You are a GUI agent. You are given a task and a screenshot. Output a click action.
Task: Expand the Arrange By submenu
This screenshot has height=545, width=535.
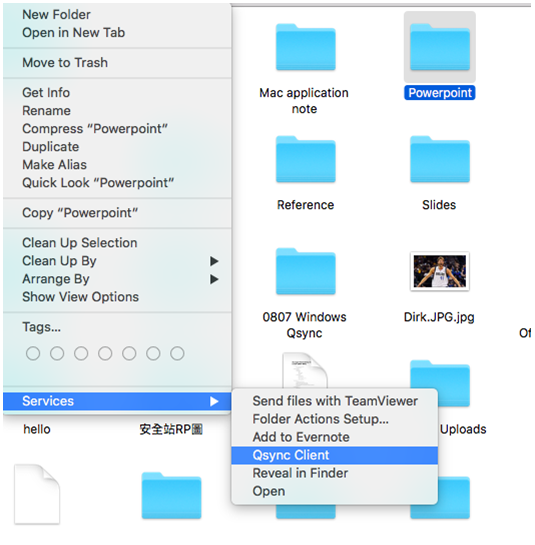214,279
